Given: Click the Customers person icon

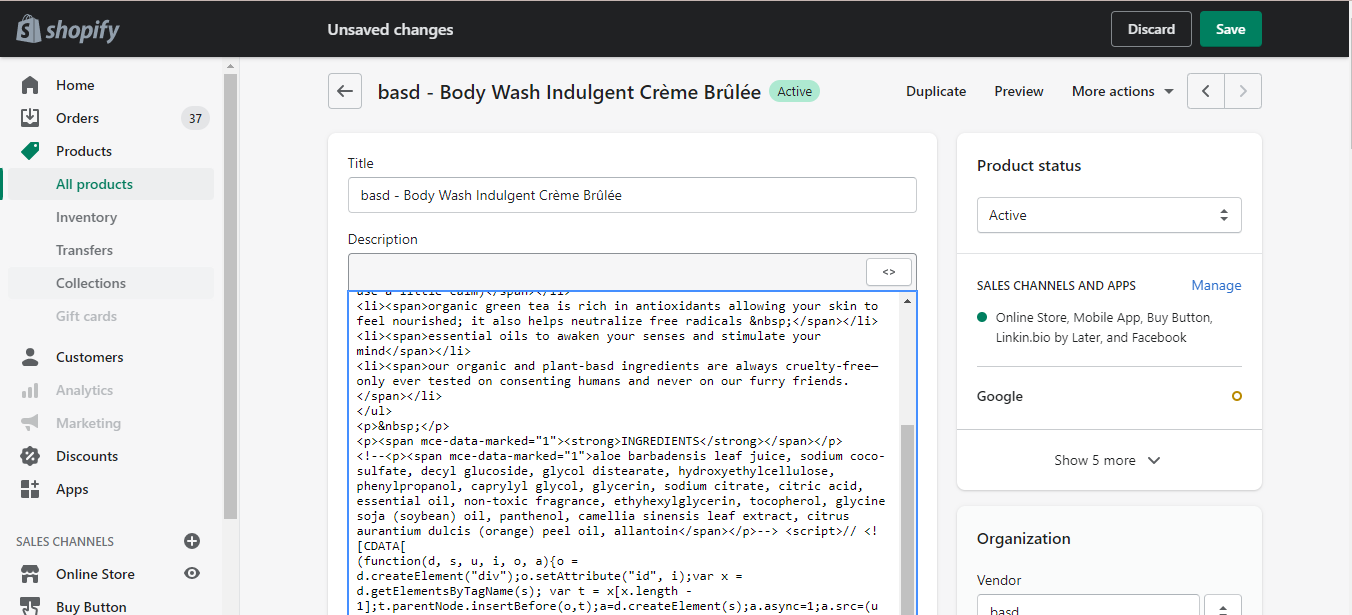Looking at the screenshot, I should (x=30, y=357).
